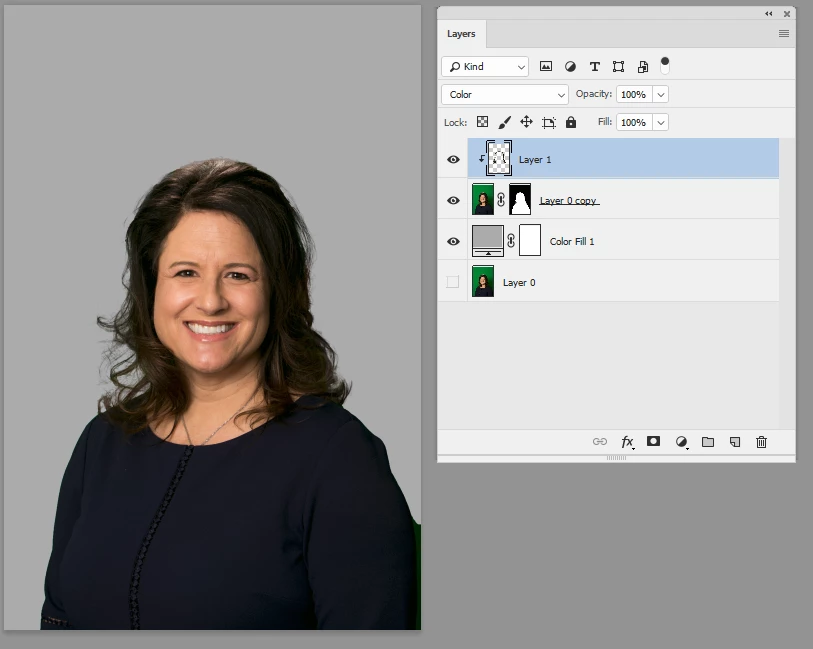Lock transparent pixels
This screenshot has height=649, width=813.
click(482, 122)
